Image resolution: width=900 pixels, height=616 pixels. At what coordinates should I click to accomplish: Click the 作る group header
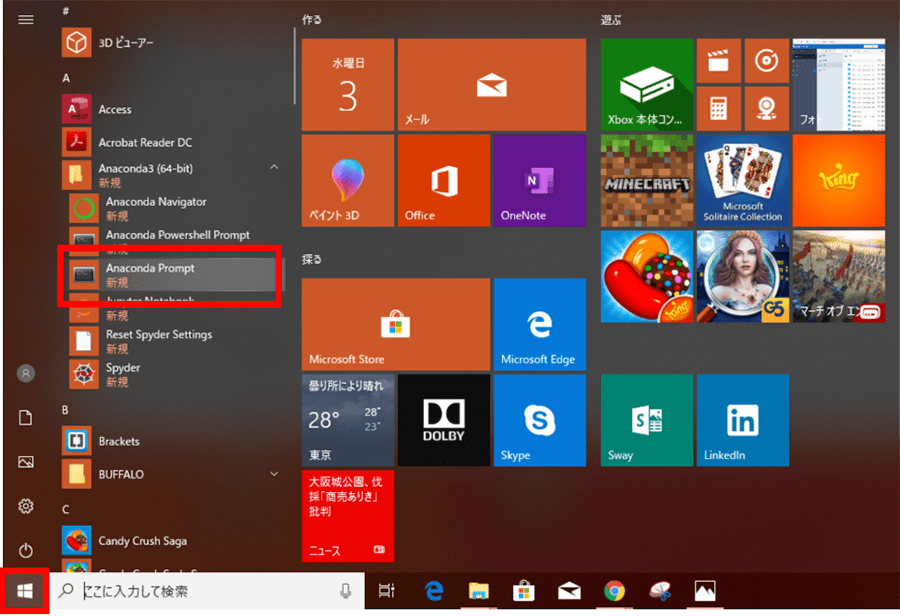click(312, 20)
